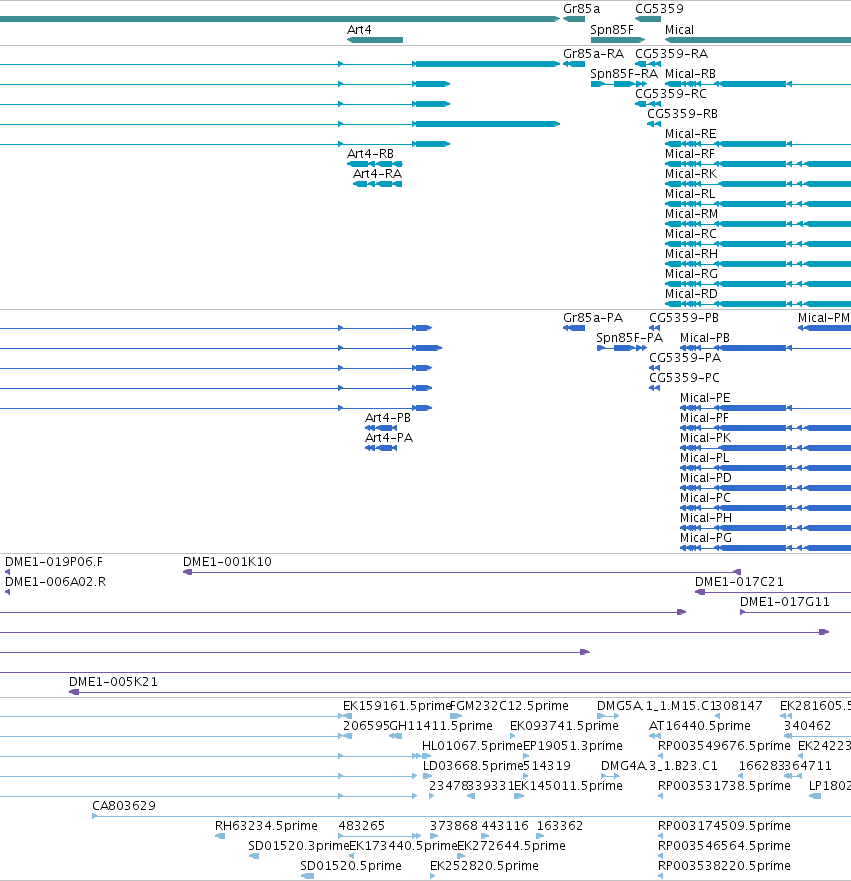Open the CG5359-RA transcript label
851x881 pixels.
click(x=671, y=54)
